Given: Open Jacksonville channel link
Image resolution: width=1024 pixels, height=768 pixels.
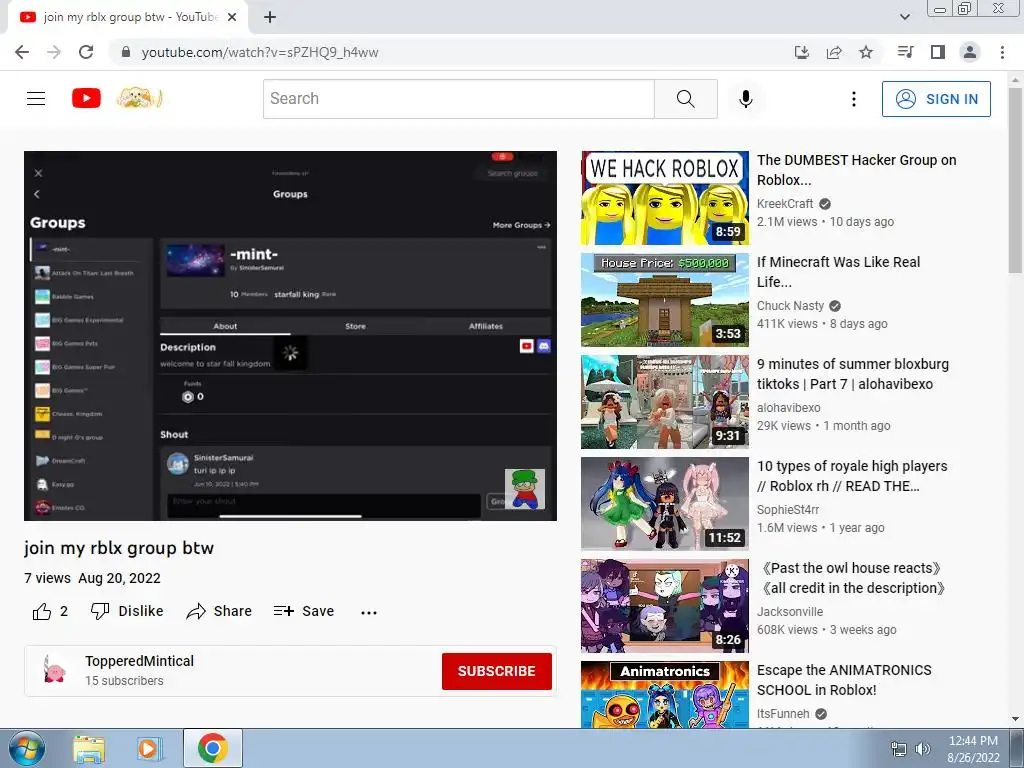Looking at the screenshot, I should click(x=790, y=611).
